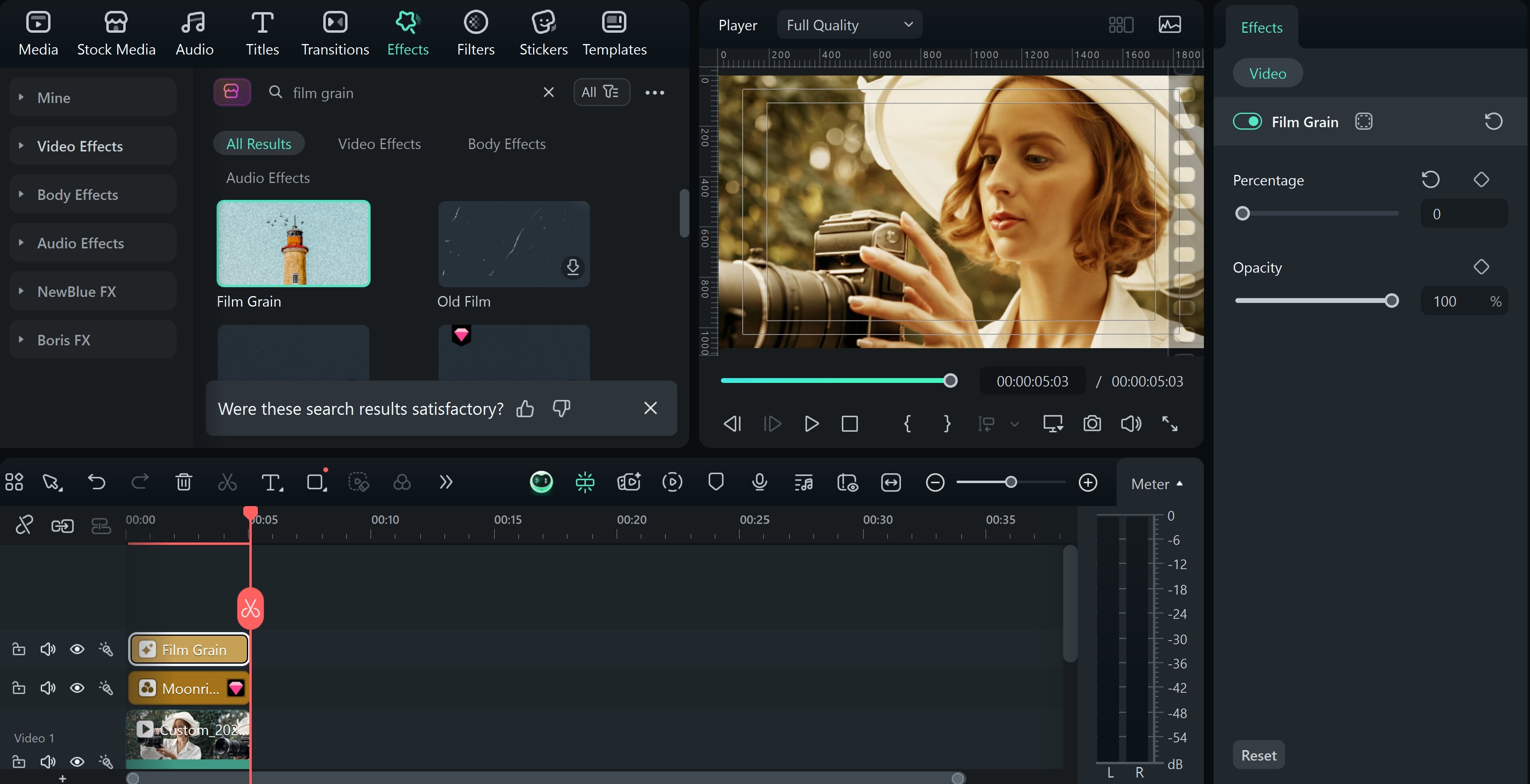Undo the last action

coord(96,482)
